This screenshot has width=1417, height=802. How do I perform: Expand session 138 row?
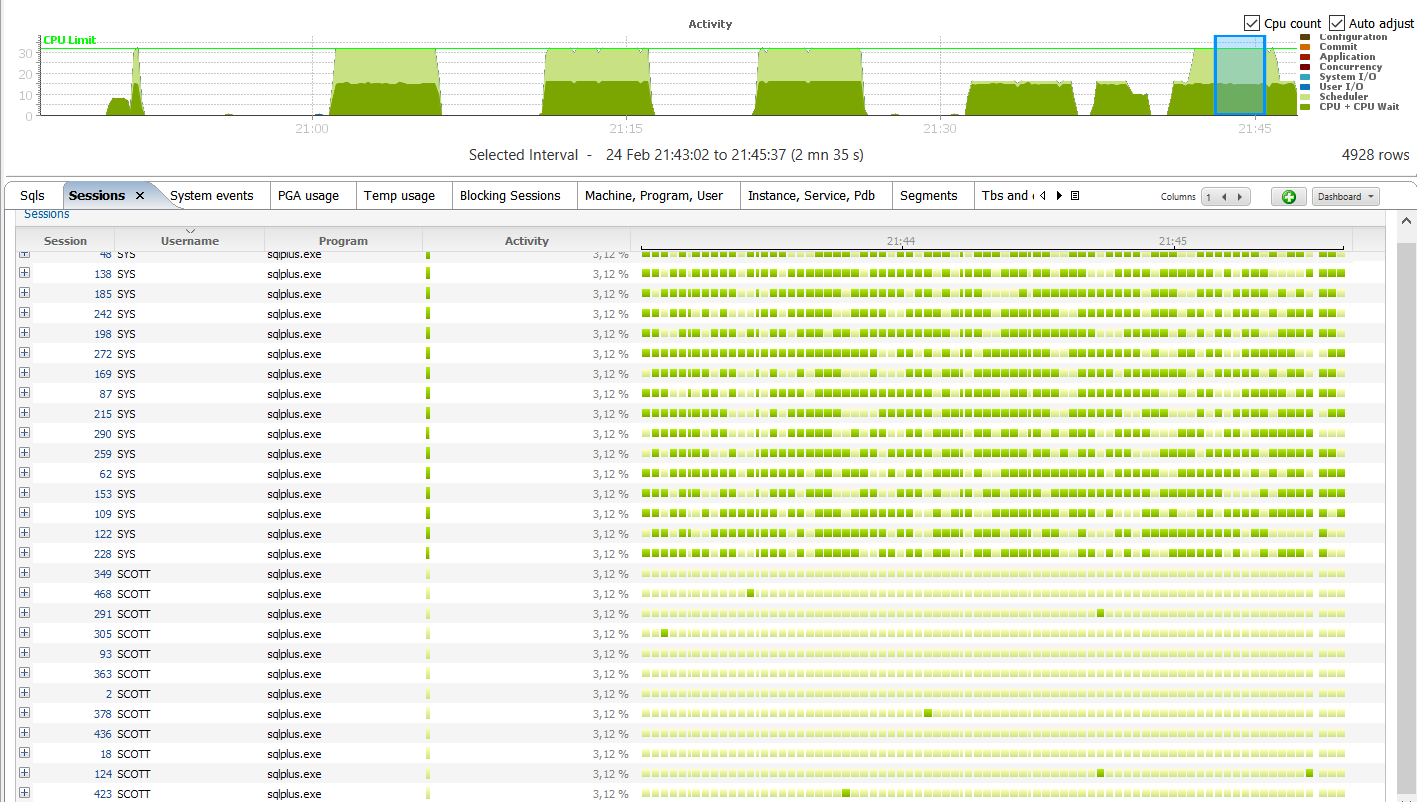pos(24,273)
